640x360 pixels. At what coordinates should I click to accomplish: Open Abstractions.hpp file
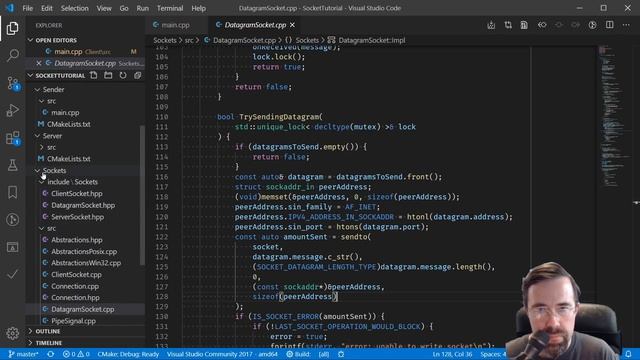(x=77, y=240)
